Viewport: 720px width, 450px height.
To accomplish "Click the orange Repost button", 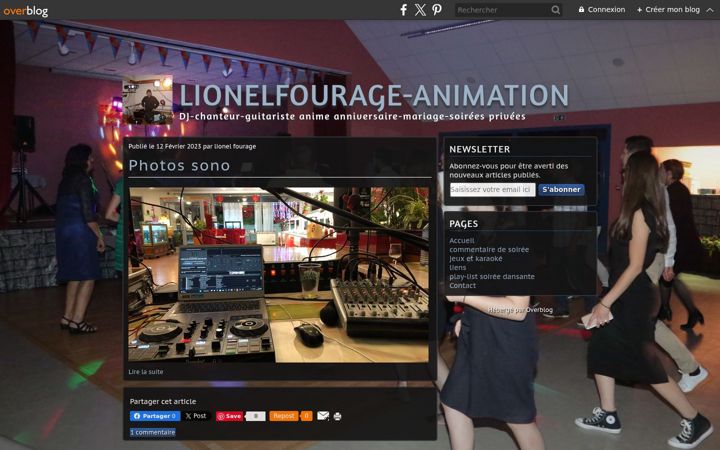I will tap(283, 416).
